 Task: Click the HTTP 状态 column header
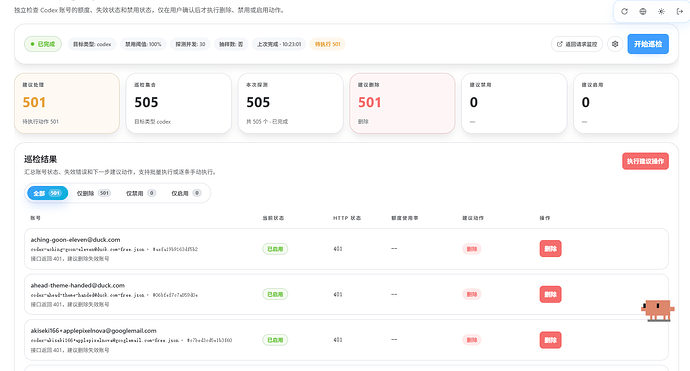tap(347, 218)
